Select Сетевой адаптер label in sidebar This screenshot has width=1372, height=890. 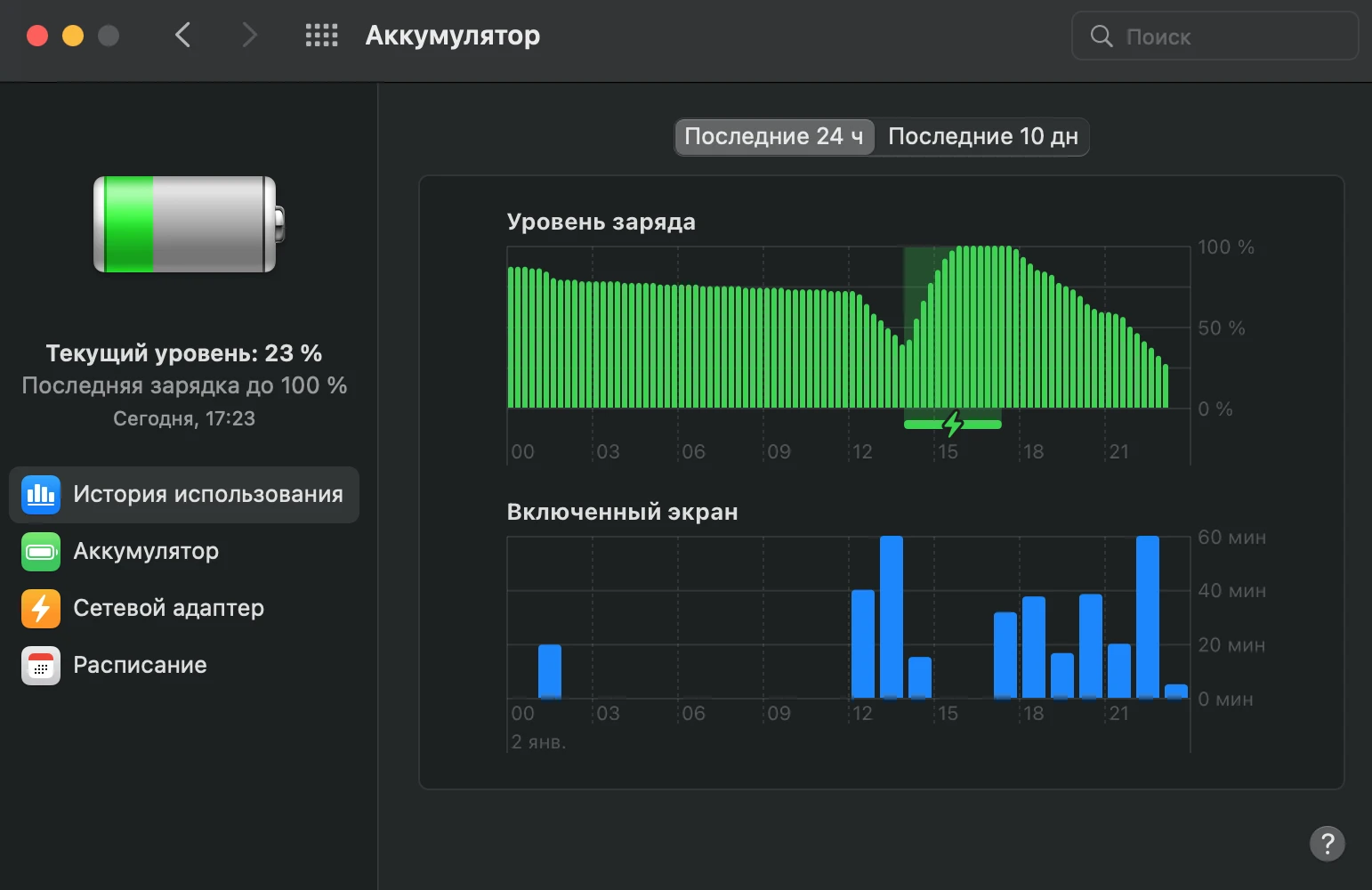pyautogui.click(x=168, y=609)
